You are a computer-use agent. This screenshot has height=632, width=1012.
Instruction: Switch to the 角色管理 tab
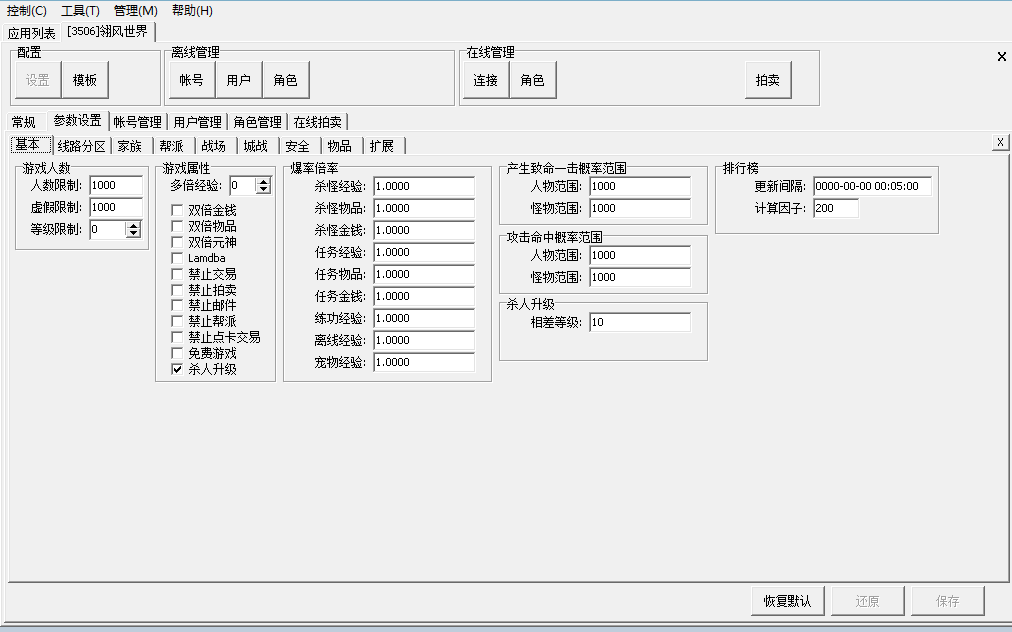coord(258,122)
